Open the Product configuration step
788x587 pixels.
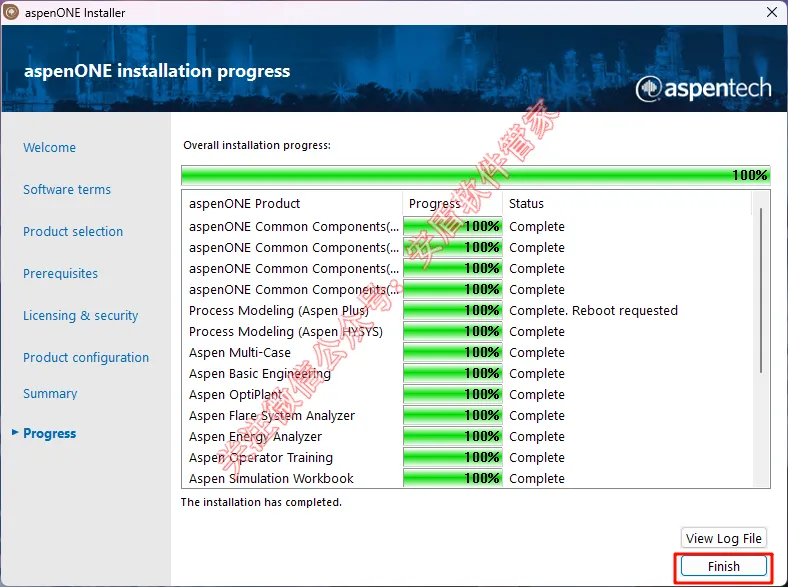tap(86, 357)
